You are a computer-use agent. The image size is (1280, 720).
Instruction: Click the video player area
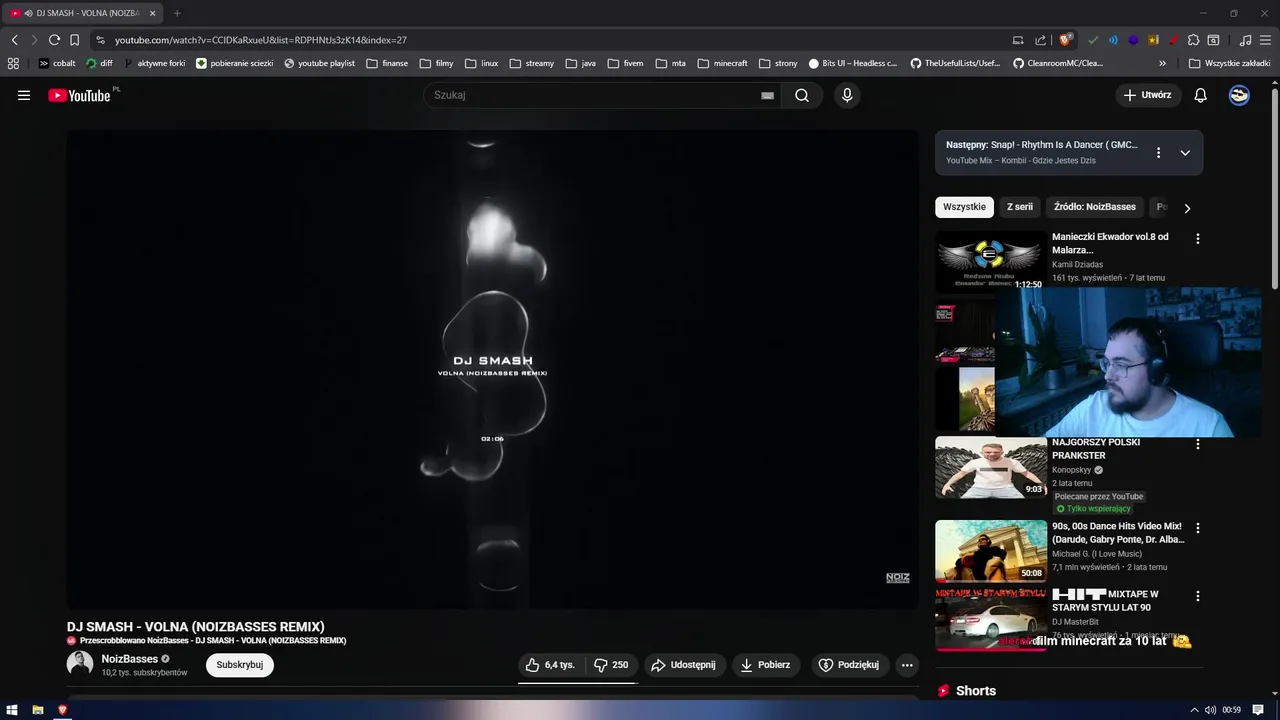point(492,369)
